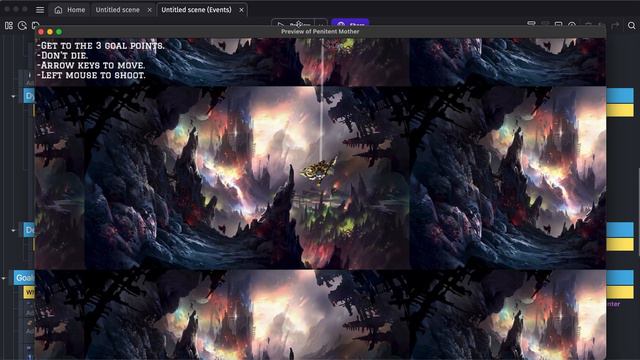
Task: Switch to the Untitled scene tab
Action: click(118, 10)
